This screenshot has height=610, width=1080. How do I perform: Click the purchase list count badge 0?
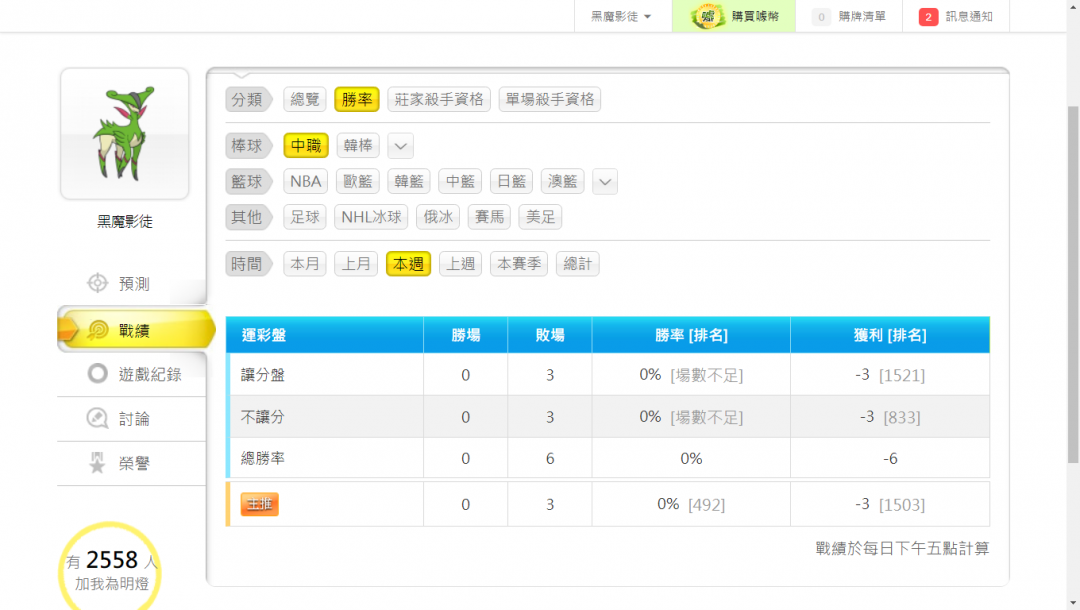[821, 17]
